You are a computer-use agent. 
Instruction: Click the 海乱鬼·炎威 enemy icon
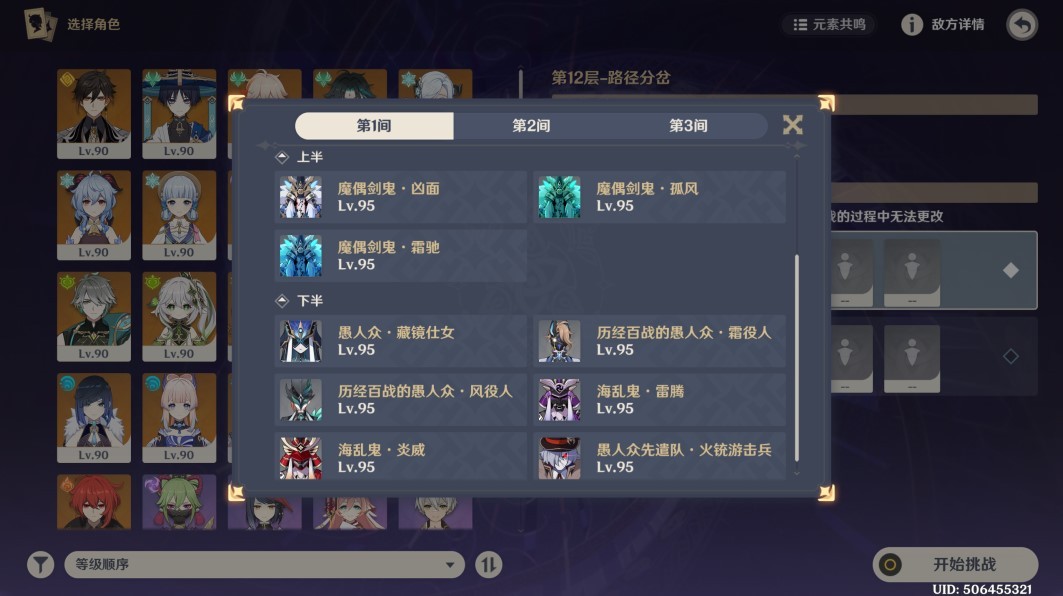[301, 458]
